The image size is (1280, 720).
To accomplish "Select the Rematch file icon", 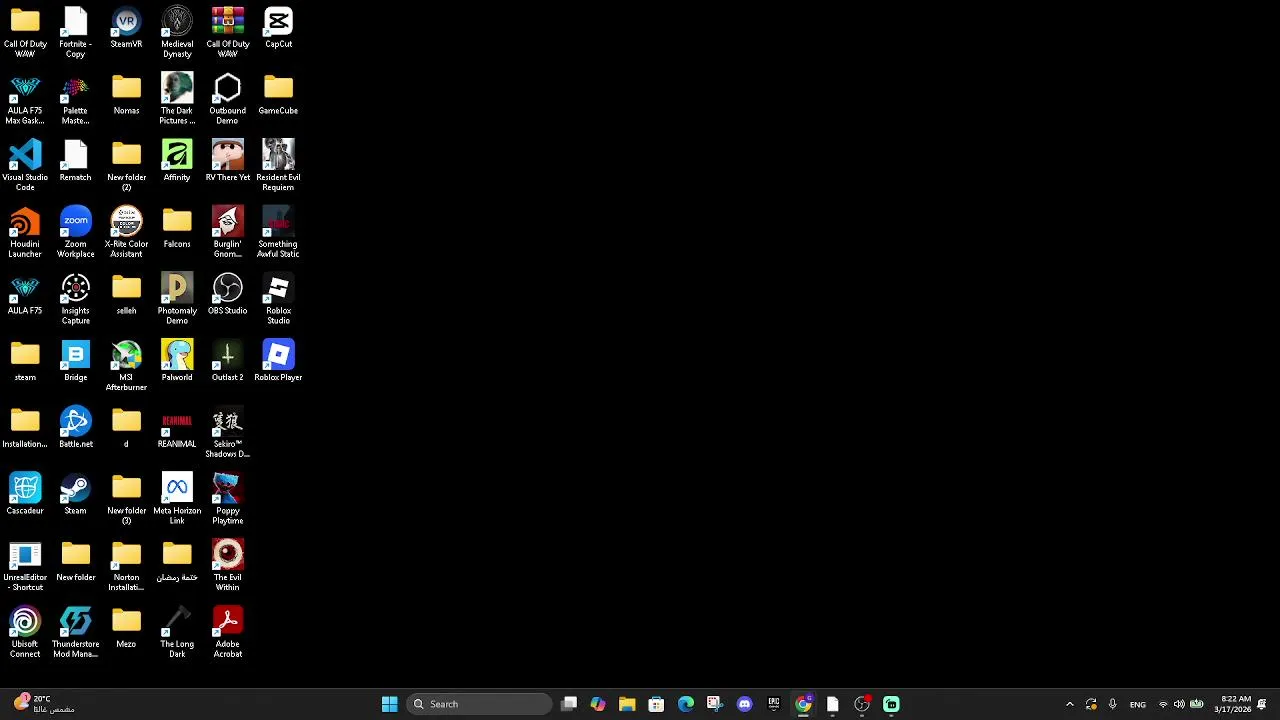I will tap(75, 161).
